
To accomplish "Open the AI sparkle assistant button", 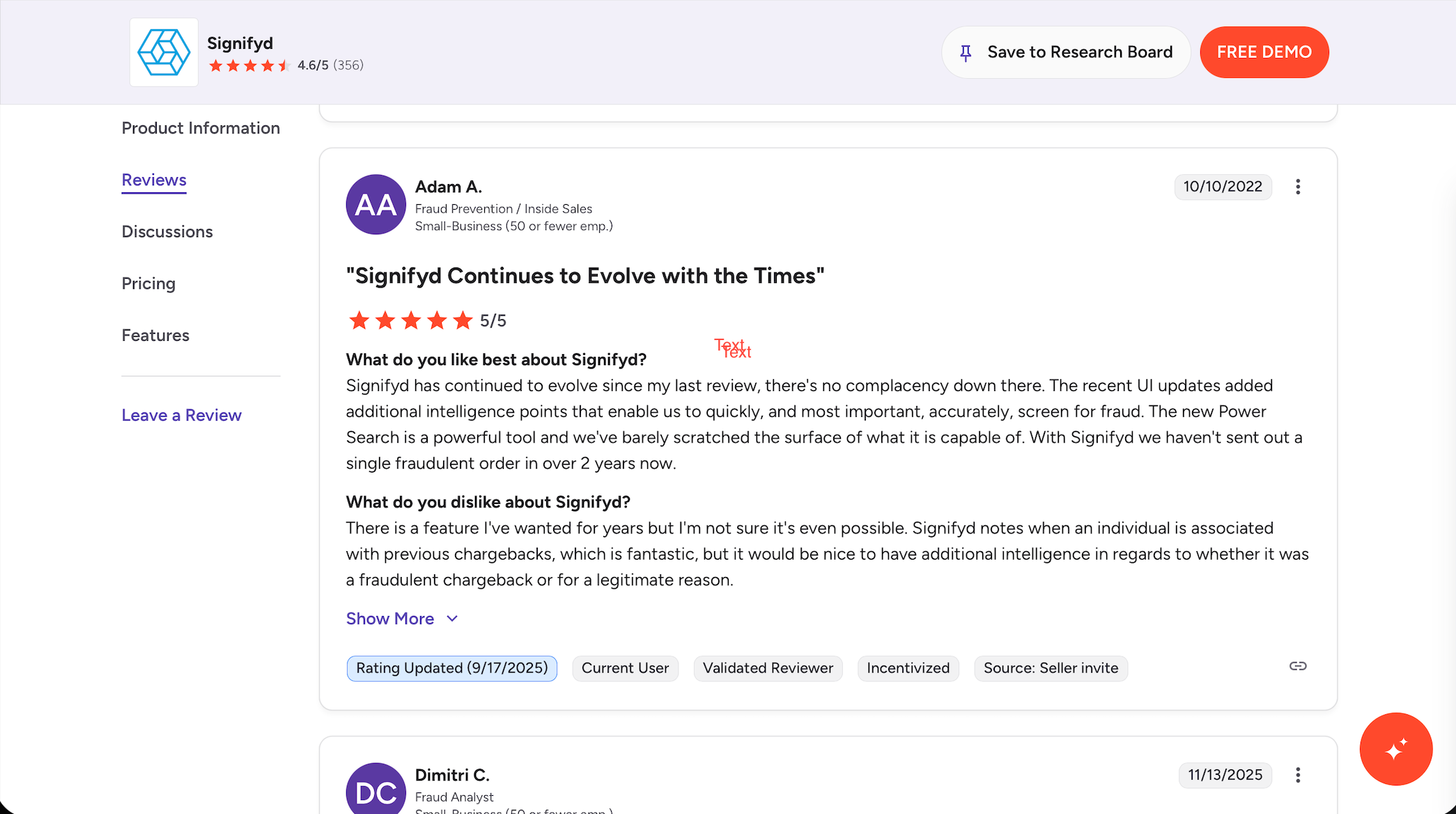I will (1395, 749).
